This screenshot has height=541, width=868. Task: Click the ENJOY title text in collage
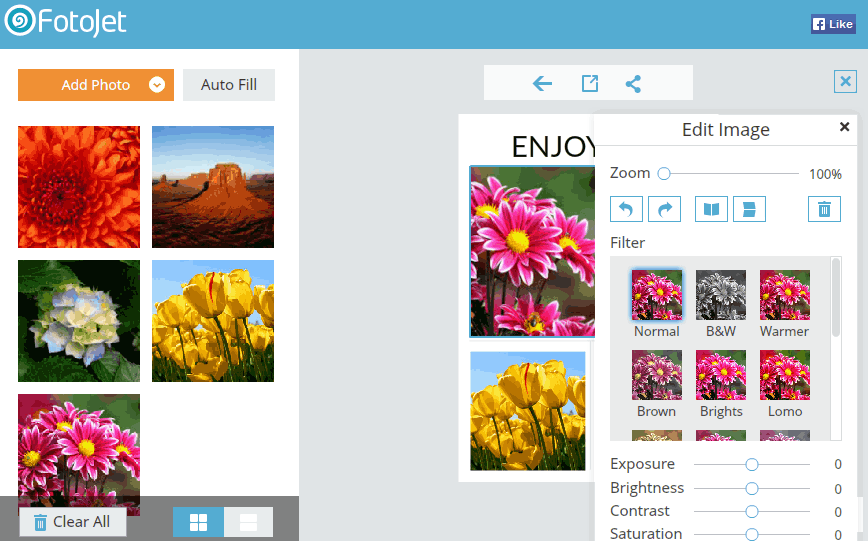pos(552,147)
